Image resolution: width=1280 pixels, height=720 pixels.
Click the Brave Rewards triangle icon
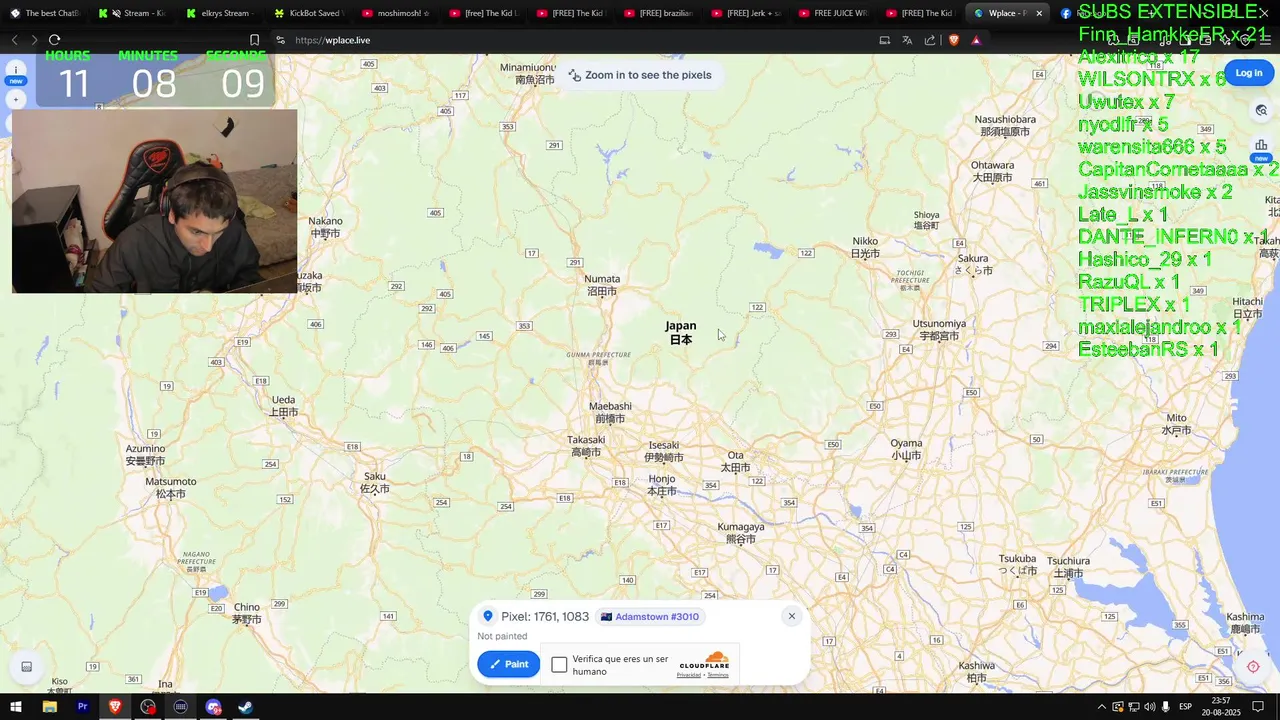pos(976,40)
